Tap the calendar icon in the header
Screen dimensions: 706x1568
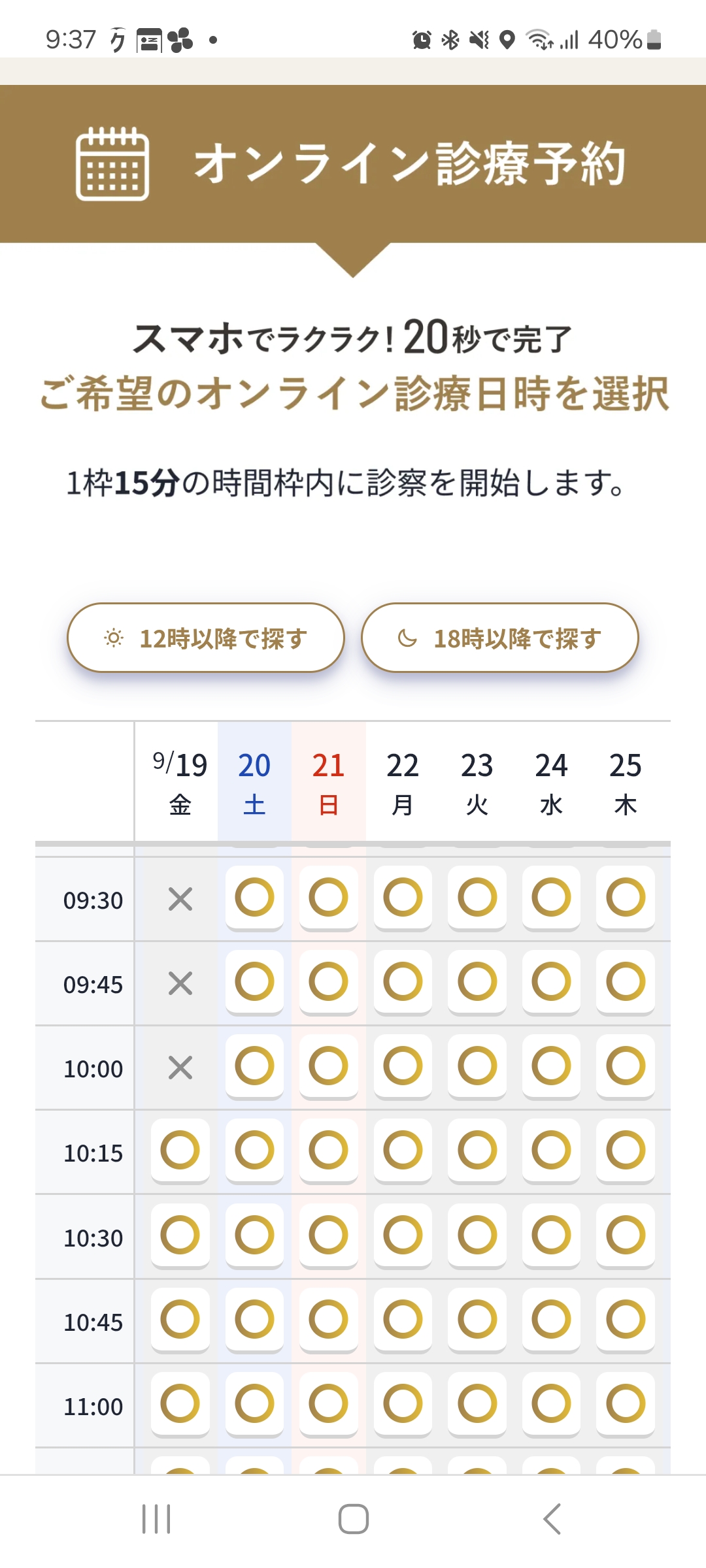pos(112,164)
